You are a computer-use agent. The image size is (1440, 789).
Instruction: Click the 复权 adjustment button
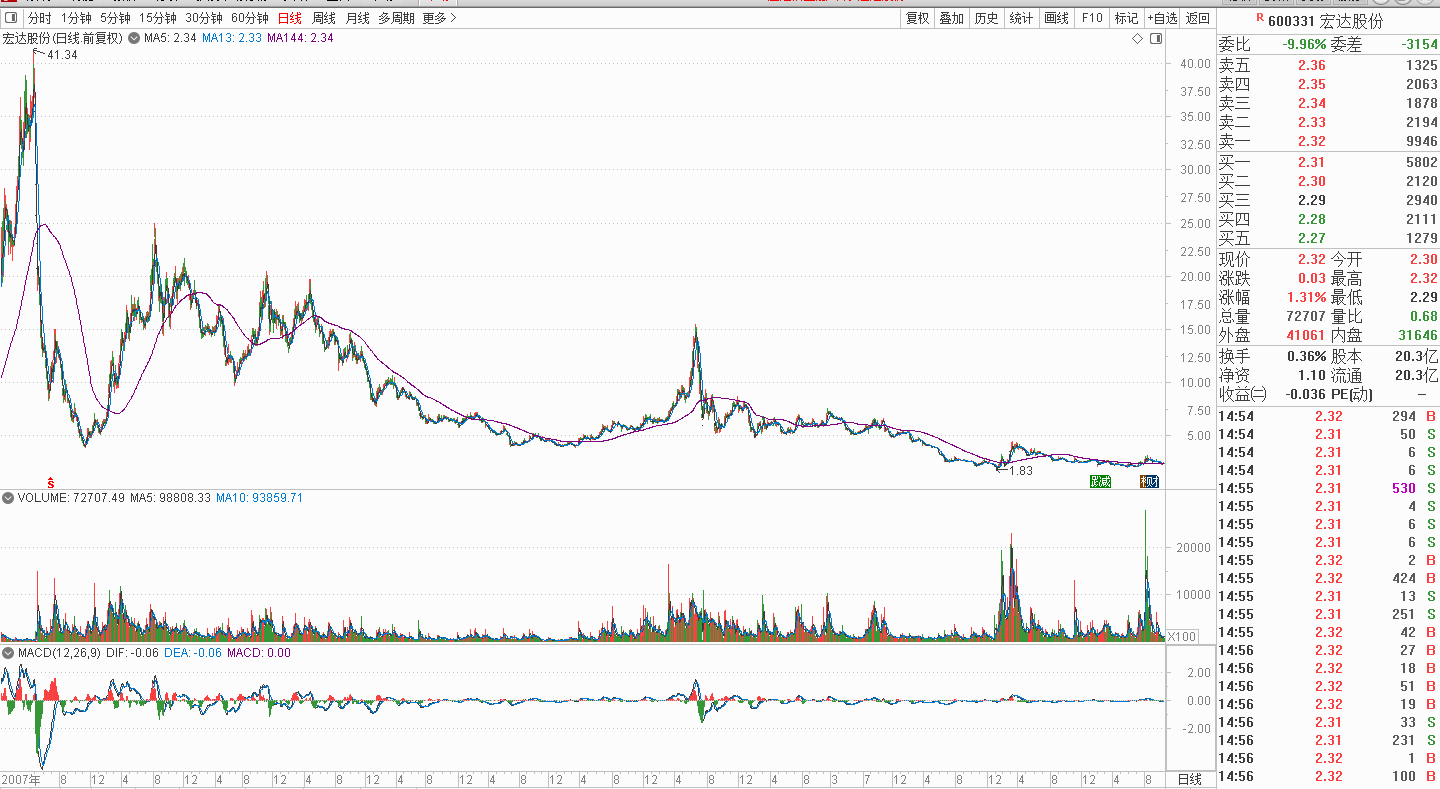917,18
